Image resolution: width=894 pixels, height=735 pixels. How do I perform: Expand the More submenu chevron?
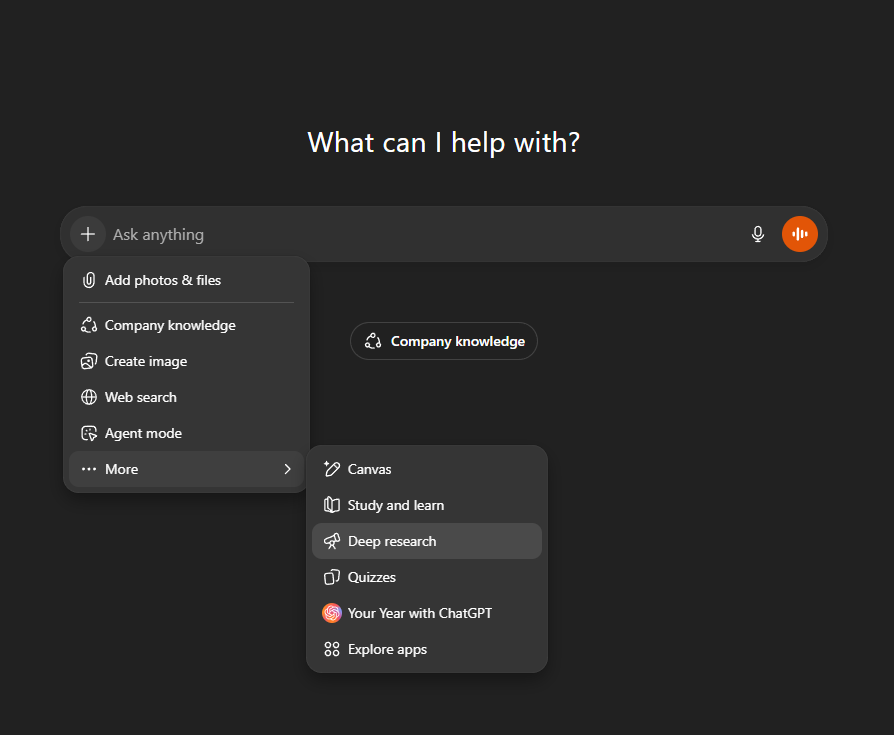coord(287,468)
